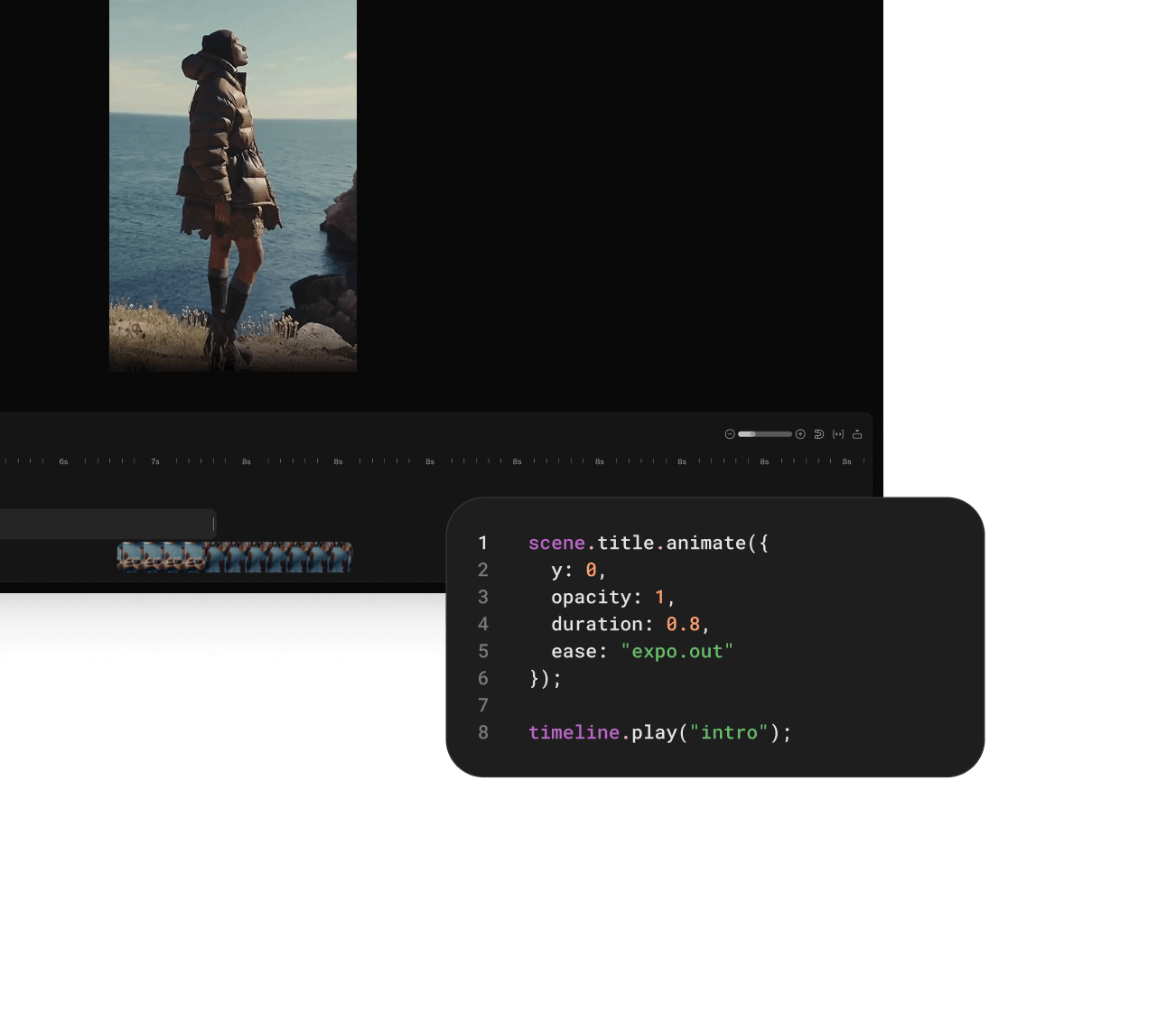The image size is (1176, 1013).
Task: Select the gray clip bar above the video strip
Action: (x=107, y=524)
